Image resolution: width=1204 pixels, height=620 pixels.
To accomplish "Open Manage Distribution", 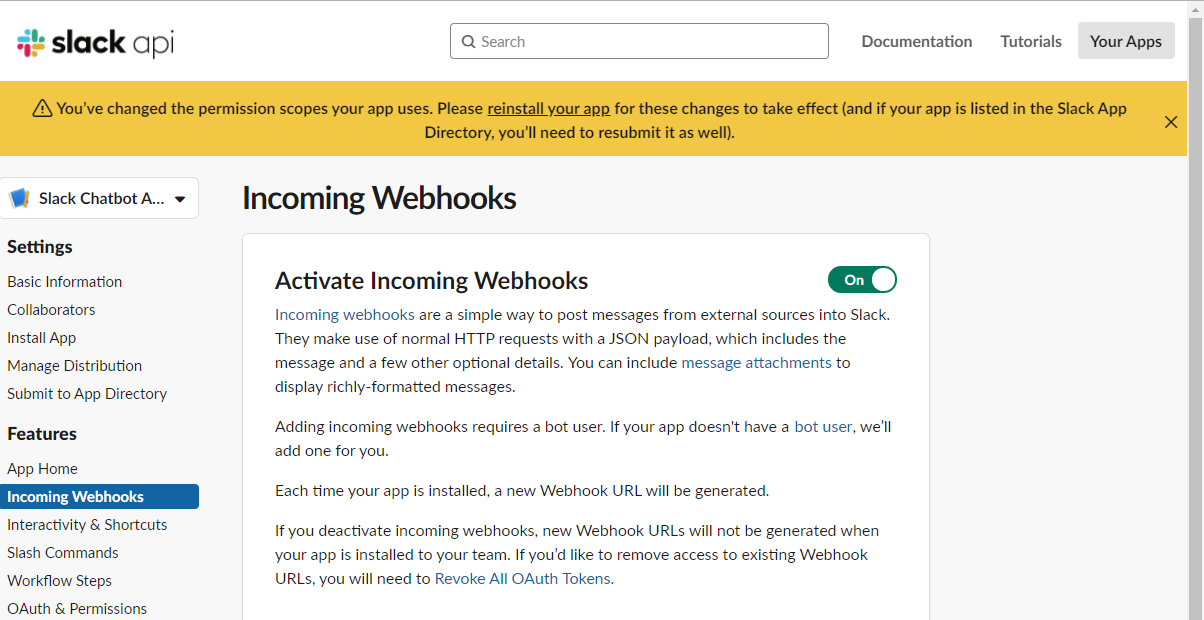I will (75, 366).
